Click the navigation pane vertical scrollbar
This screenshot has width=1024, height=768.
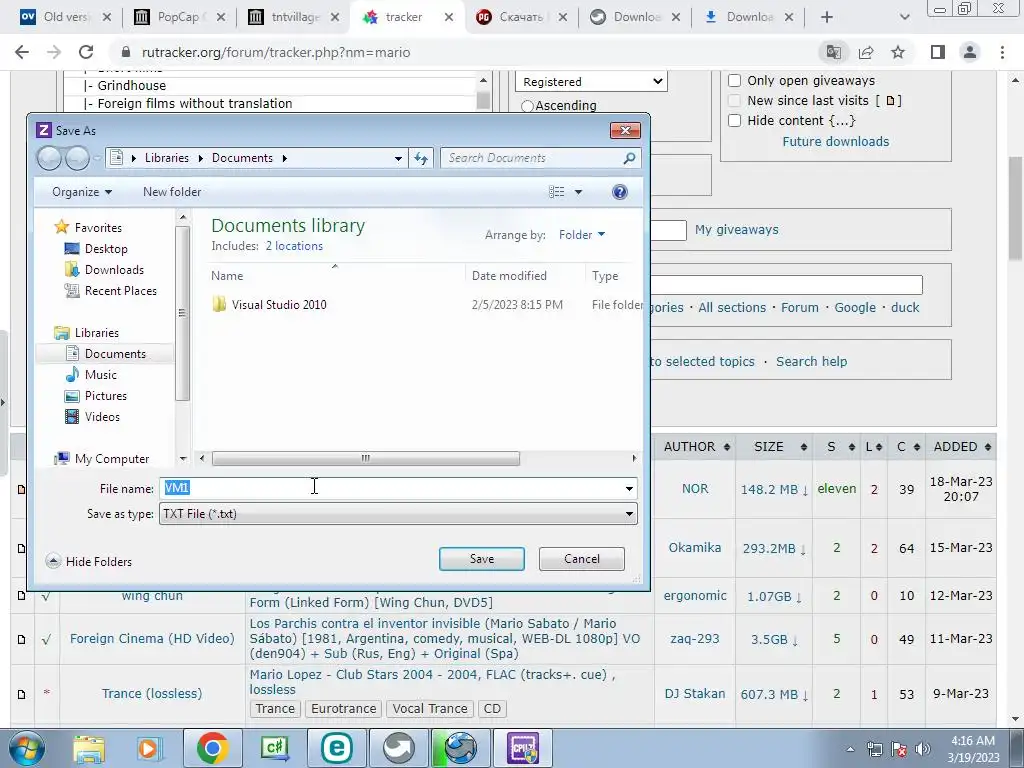(x=183, y=313)
